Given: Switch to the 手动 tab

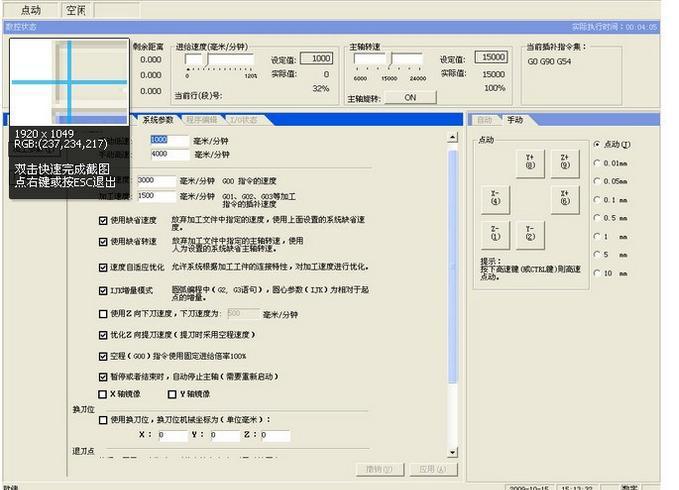Looking at the screenshot, I should [515, 120].
